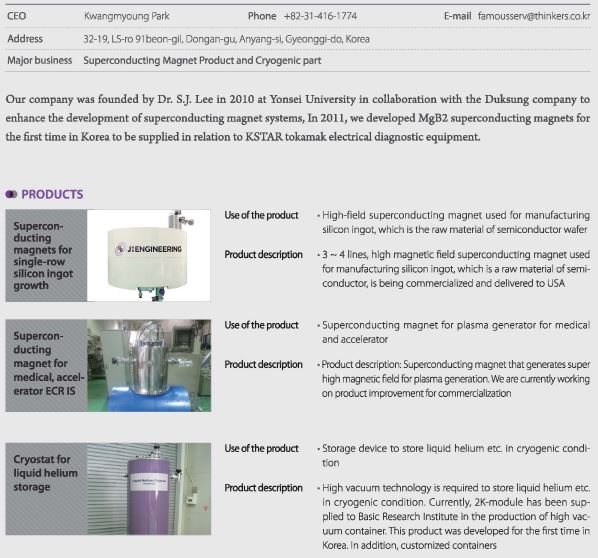Open the liquid helium cryostat photo
598x558 pixels.
point(149,489)
